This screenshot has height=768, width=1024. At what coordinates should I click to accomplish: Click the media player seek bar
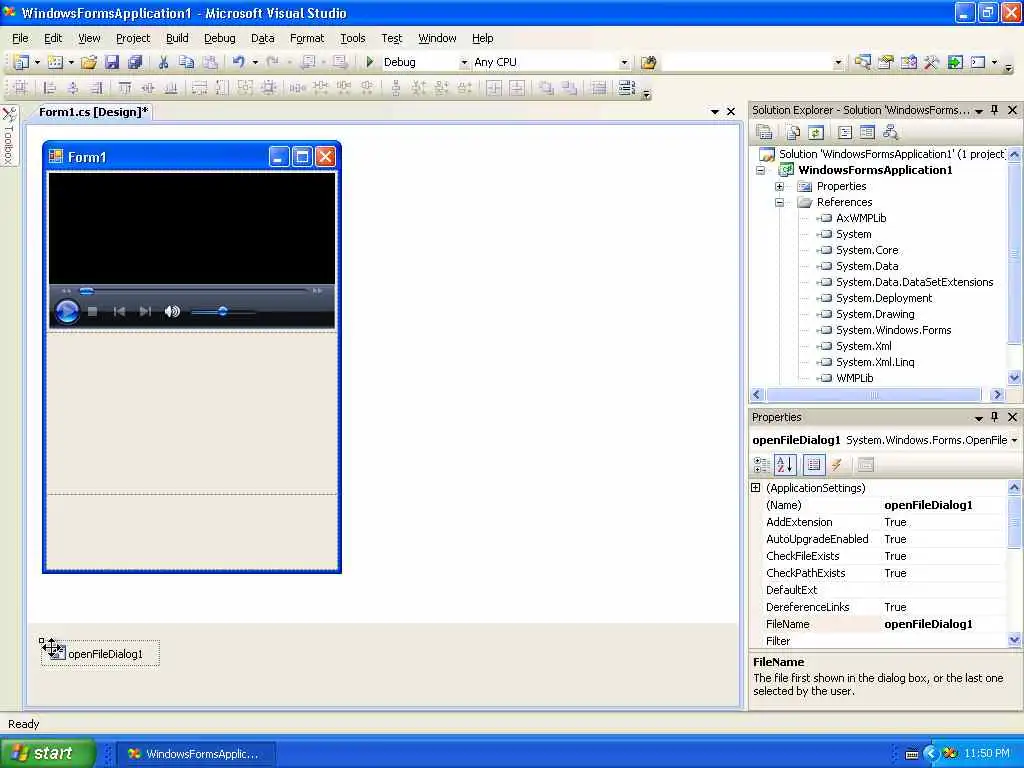[193, 291]
